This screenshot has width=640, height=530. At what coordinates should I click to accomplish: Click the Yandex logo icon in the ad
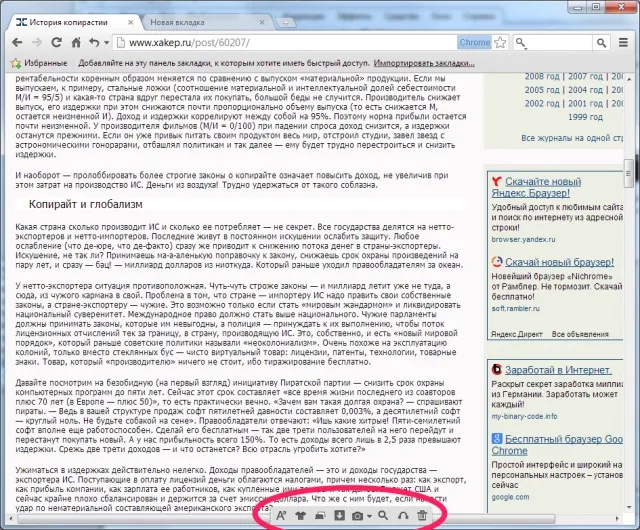tap(496, 181)
